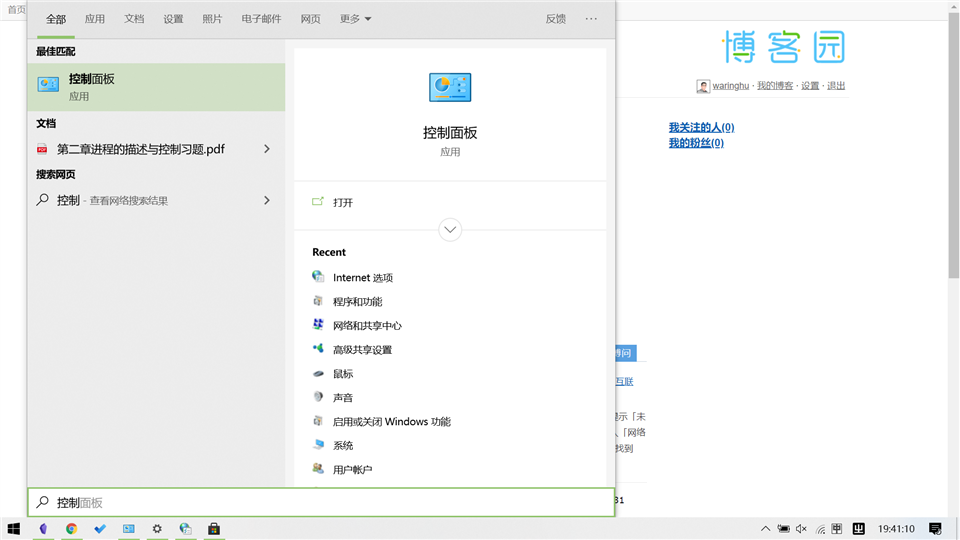Screen dimensions: 960x540
Task: Click the 博客园 logo on the webpage
Action: [784, 47]
